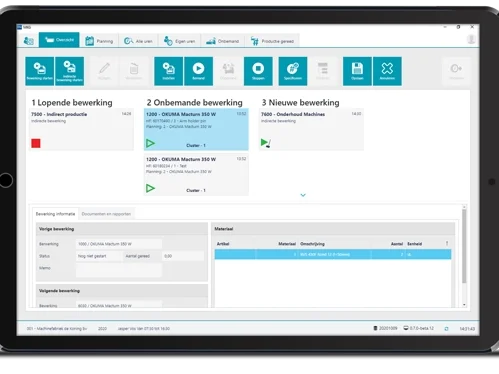This screenshot has height=374, width=499.
Task: Click the Annuleren cancel button
Action: click(387, 71)
